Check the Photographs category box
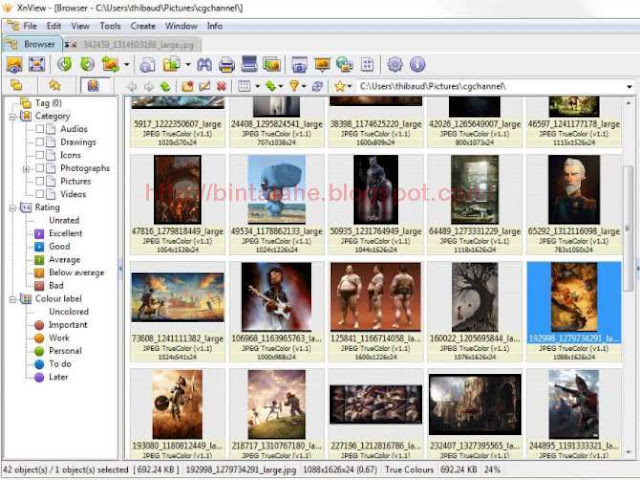The height and width of the screenshot is (480, 640). [40, 168]
